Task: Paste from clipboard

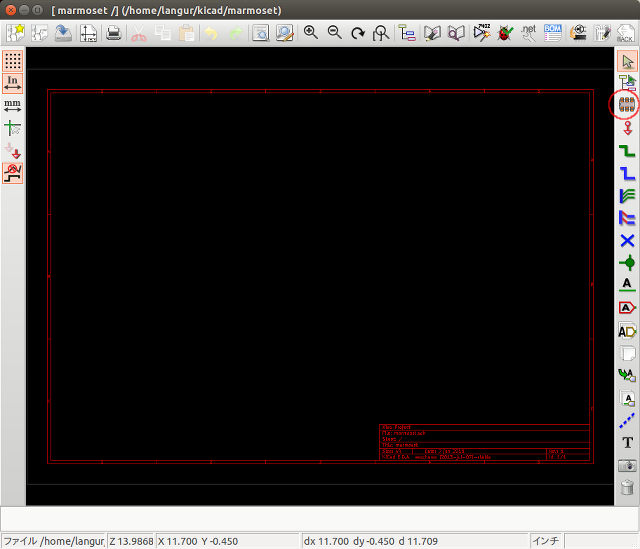Action: pyautogui.click(x=187, y=33)
